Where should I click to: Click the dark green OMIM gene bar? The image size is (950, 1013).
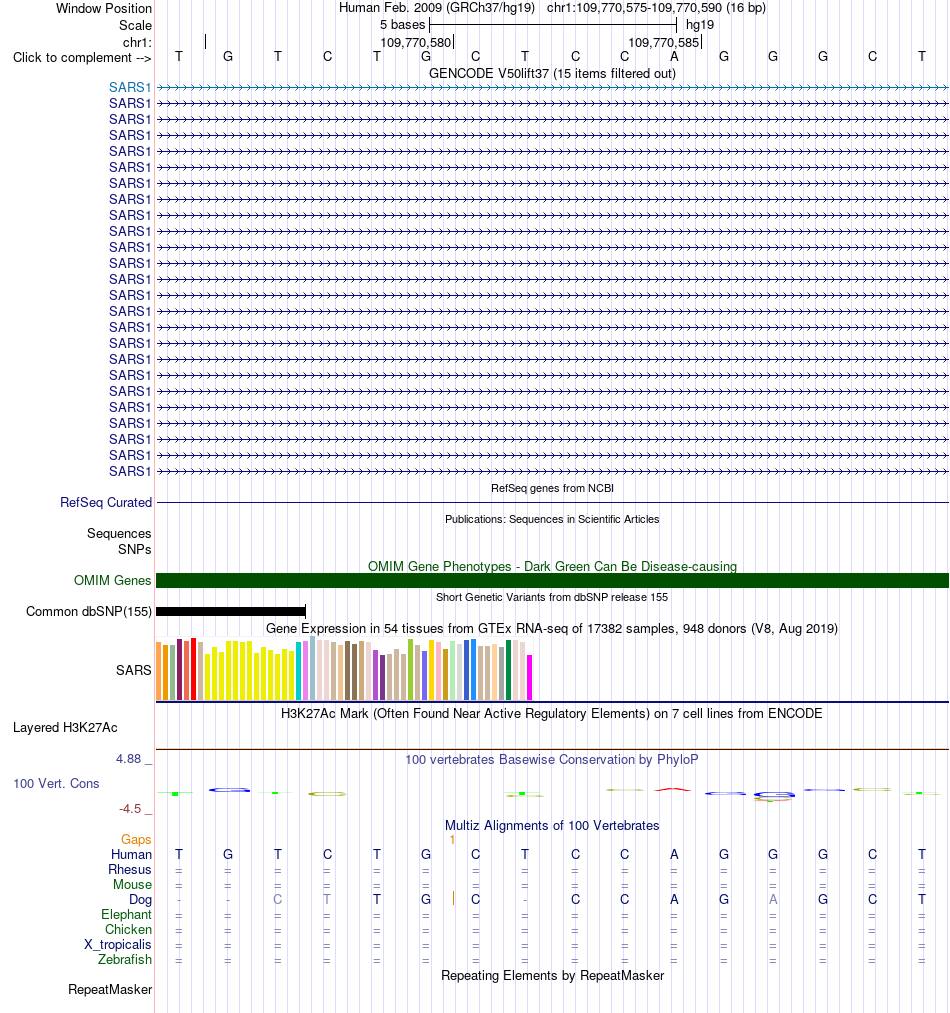pos(552,581)
